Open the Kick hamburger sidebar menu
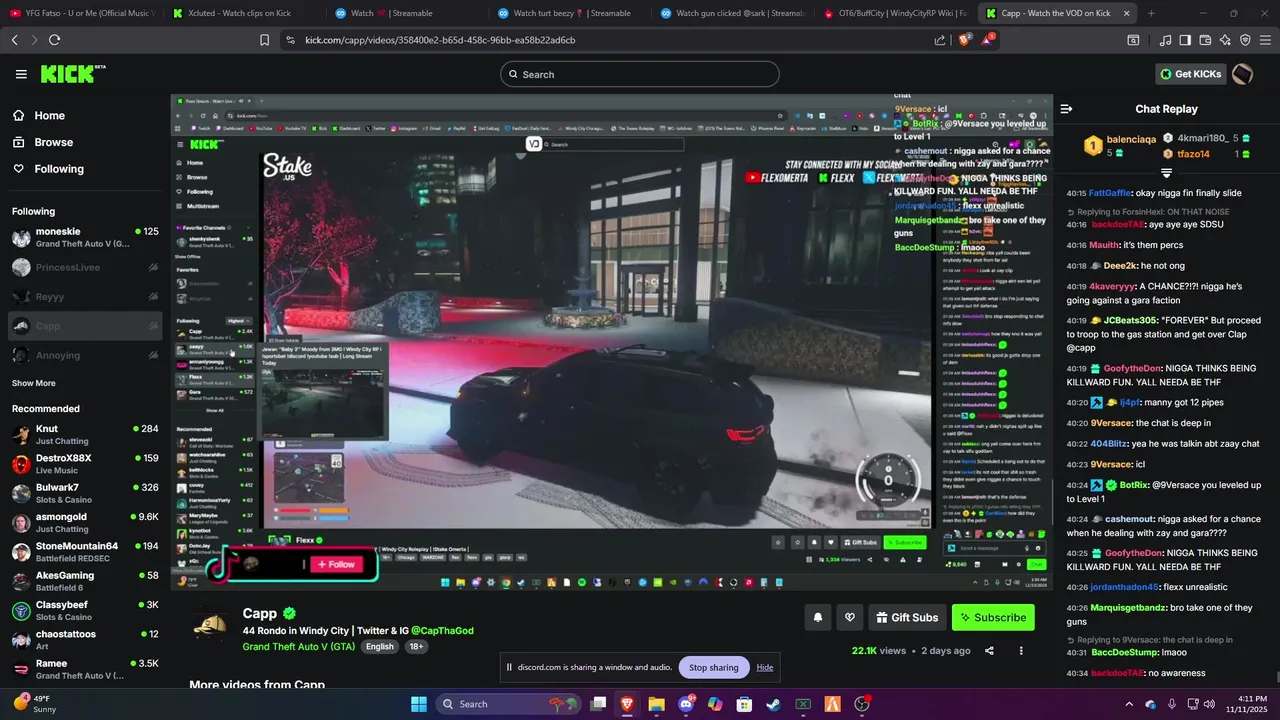The image size is (1280, 720). 21,74
